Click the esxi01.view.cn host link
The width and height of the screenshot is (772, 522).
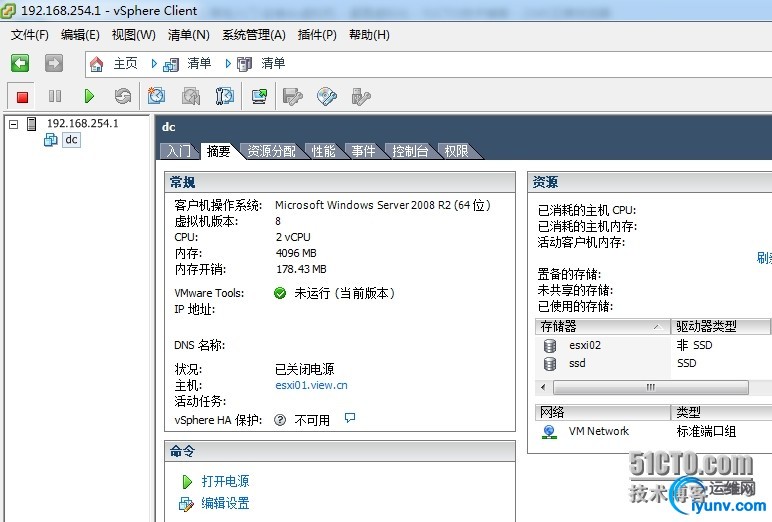[311, 385]
